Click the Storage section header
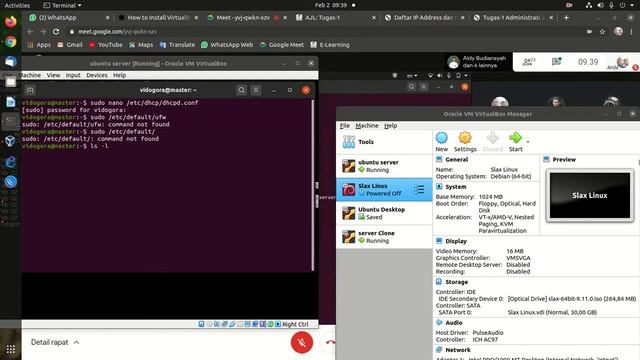This screenshot has height=360, width=640. click(x=456, y=282)
